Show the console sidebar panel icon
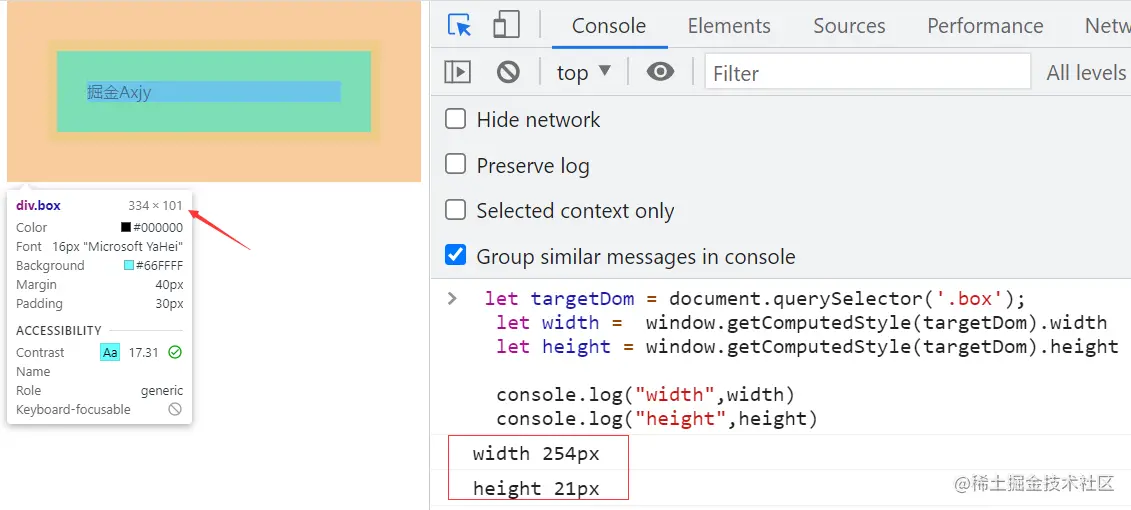Viewport: 1131px width, 510px height. pyautogui.click(x=457, y=72)
